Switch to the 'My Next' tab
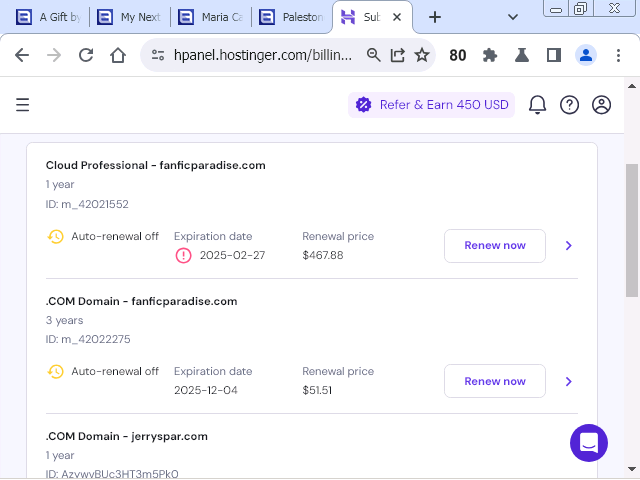Screen dimensions: 640x480 point(129,17)
